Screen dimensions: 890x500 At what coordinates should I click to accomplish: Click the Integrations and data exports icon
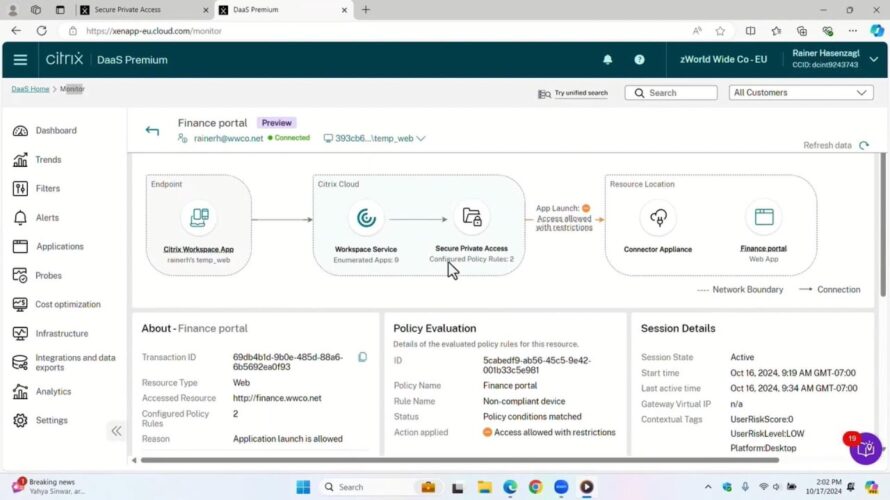[20, 363]
